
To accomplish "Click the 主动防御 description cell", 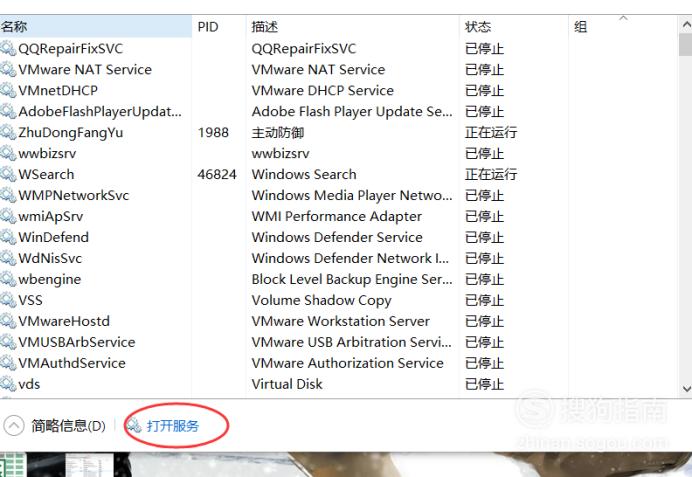I will click(x=278, y=132).
